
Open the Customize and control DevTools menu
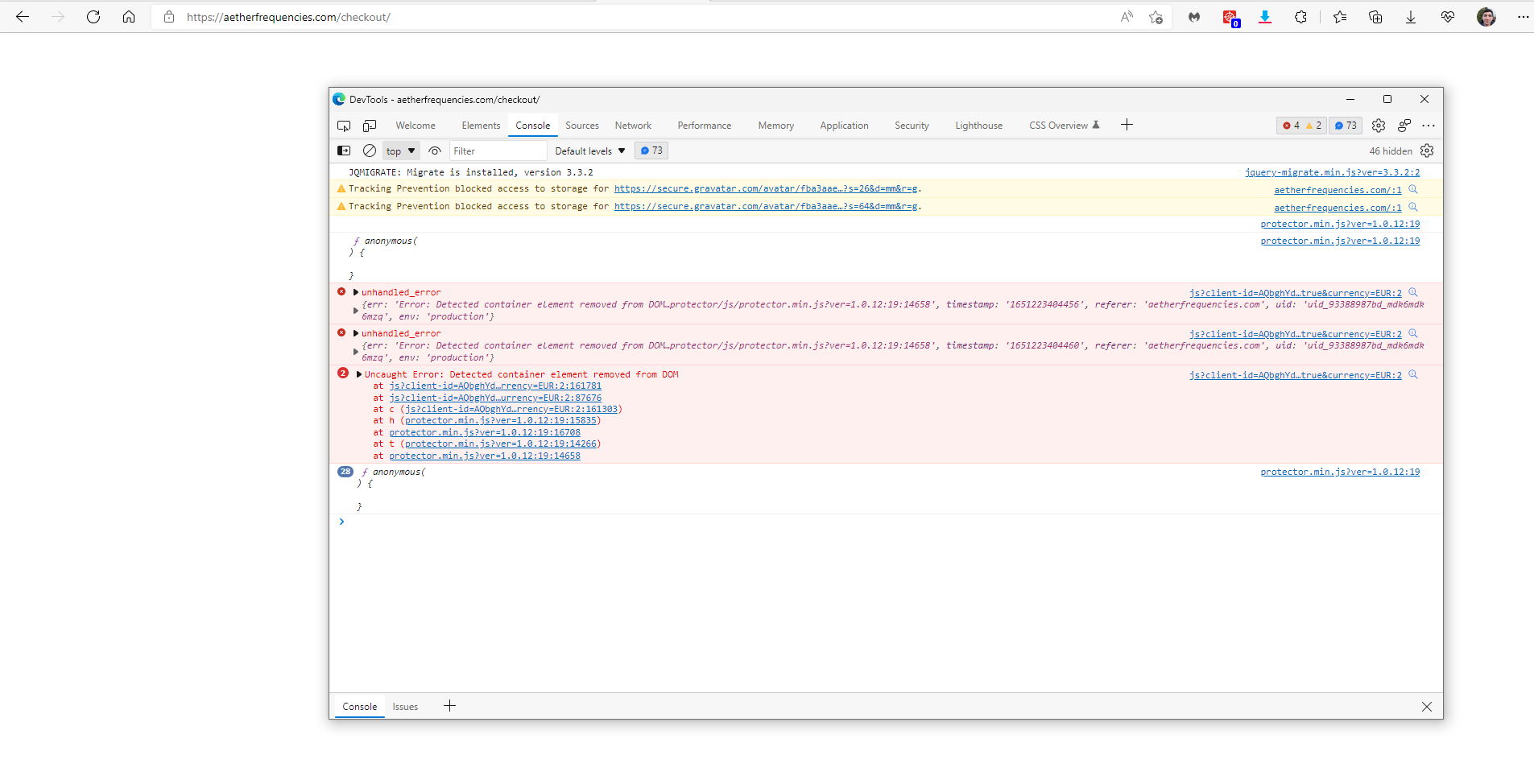point(1429,126)
